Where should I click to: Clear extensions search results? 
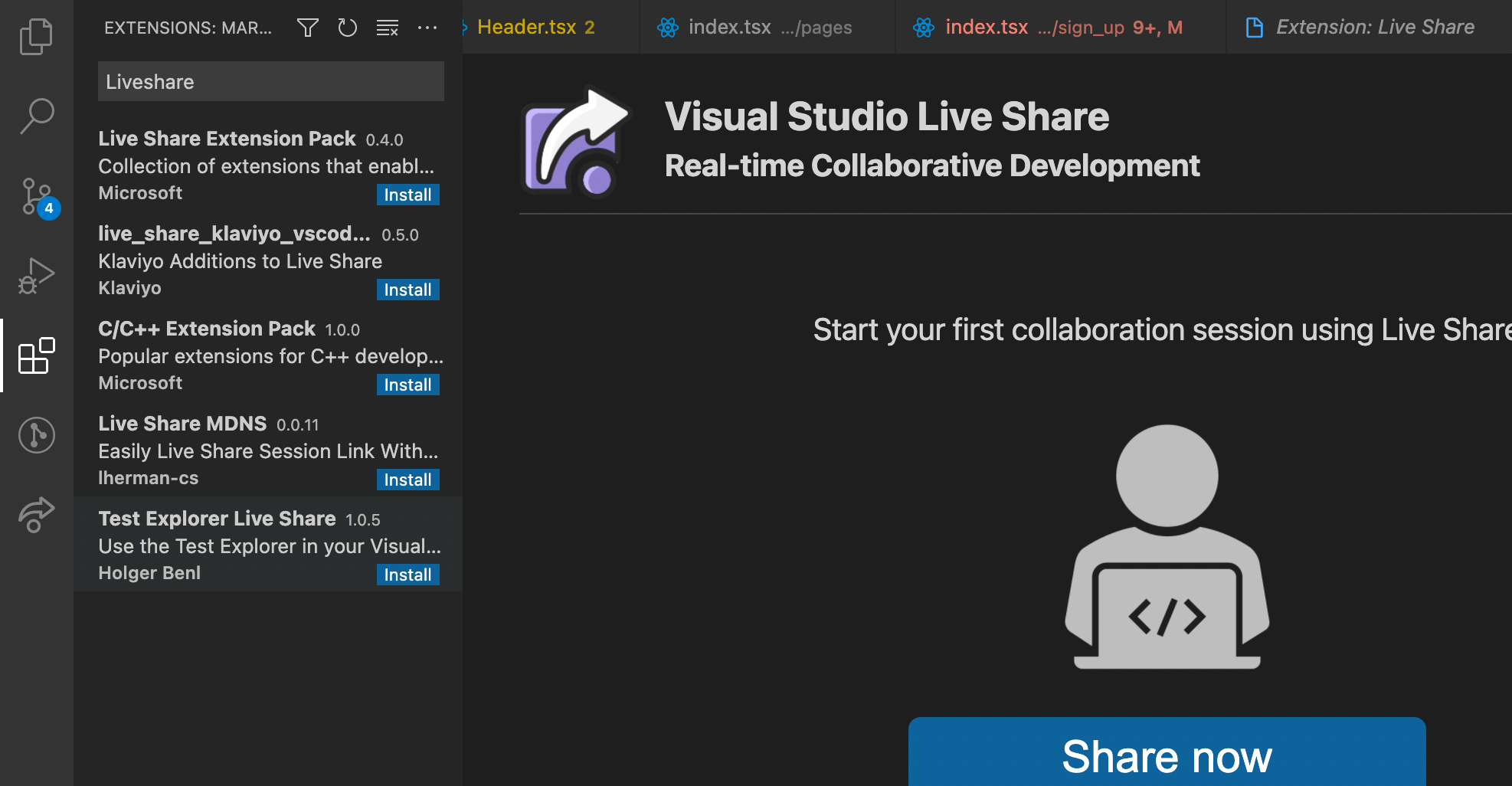click(388, 28)
